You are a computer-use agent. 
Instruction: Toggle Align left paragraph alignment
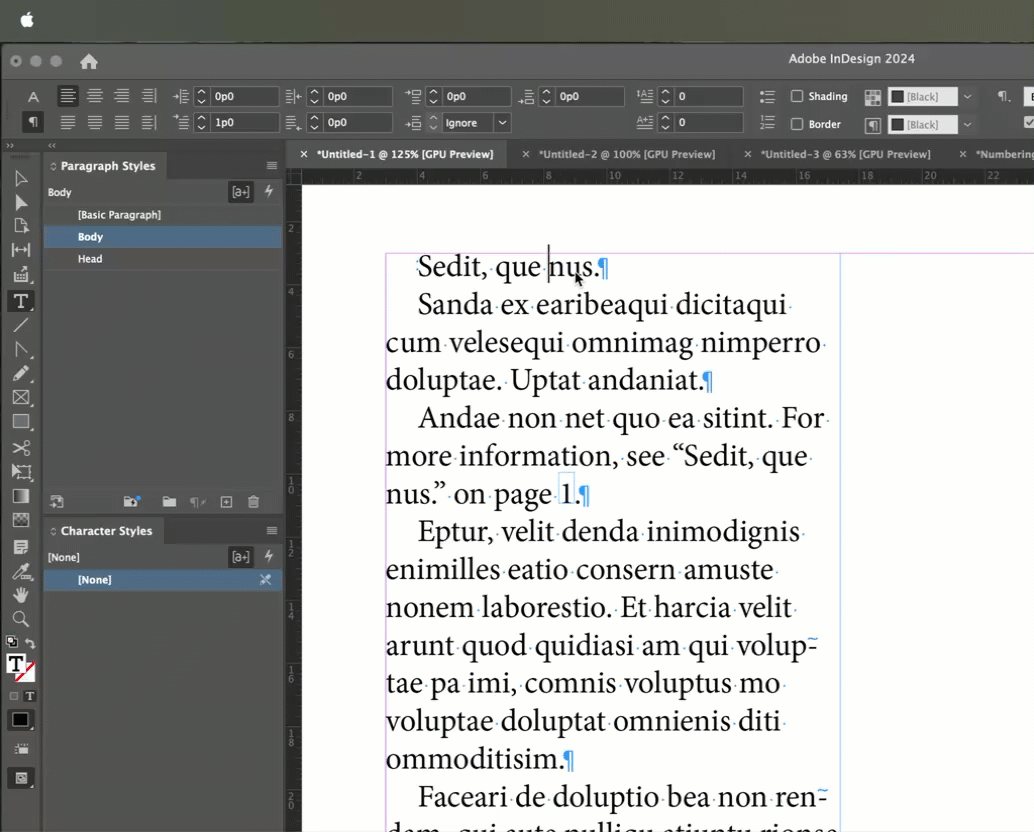click(67, 96)
